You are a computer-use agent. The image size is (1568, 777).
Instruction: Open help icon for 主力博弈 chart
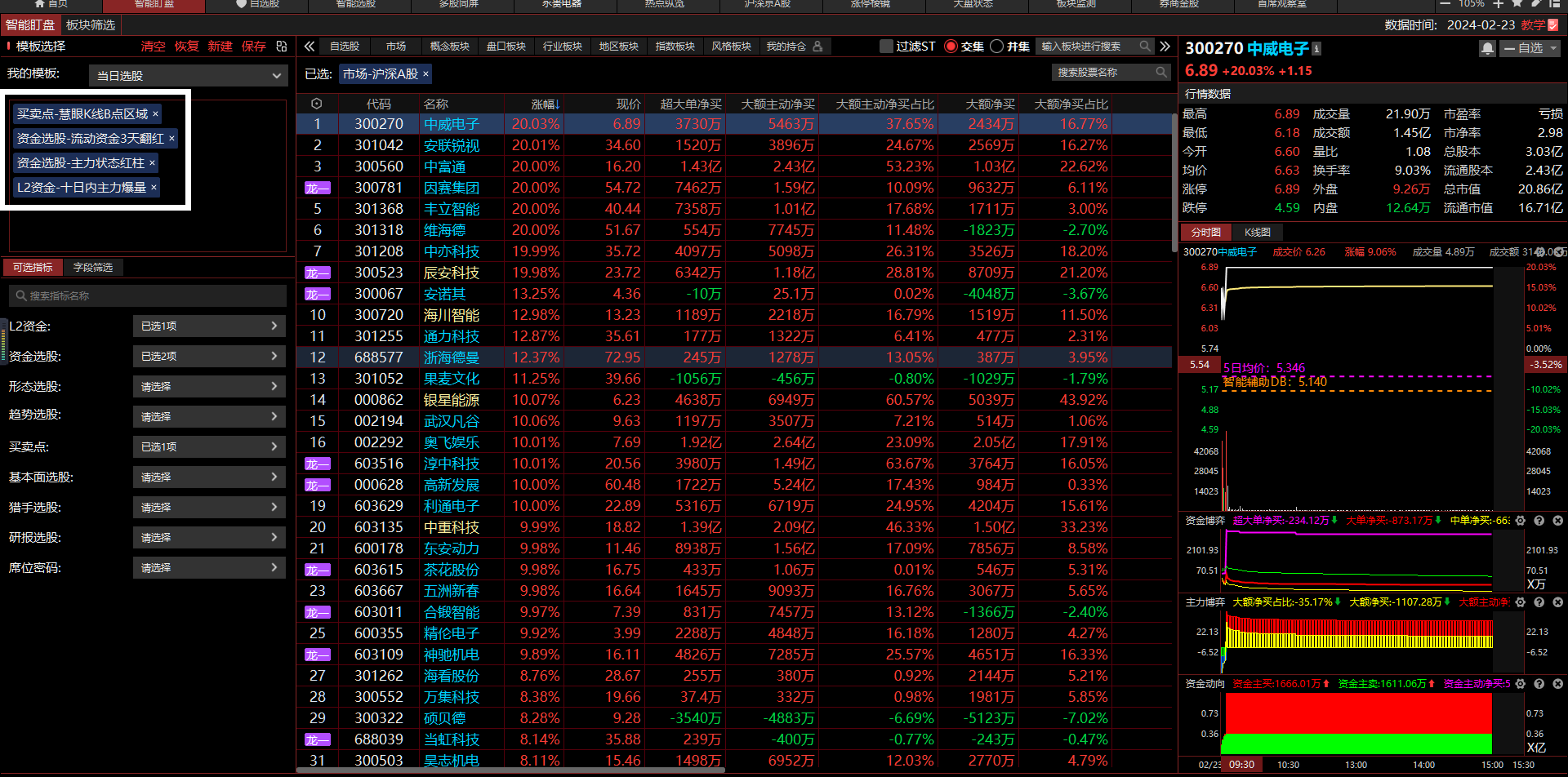tap(1539, 602)
